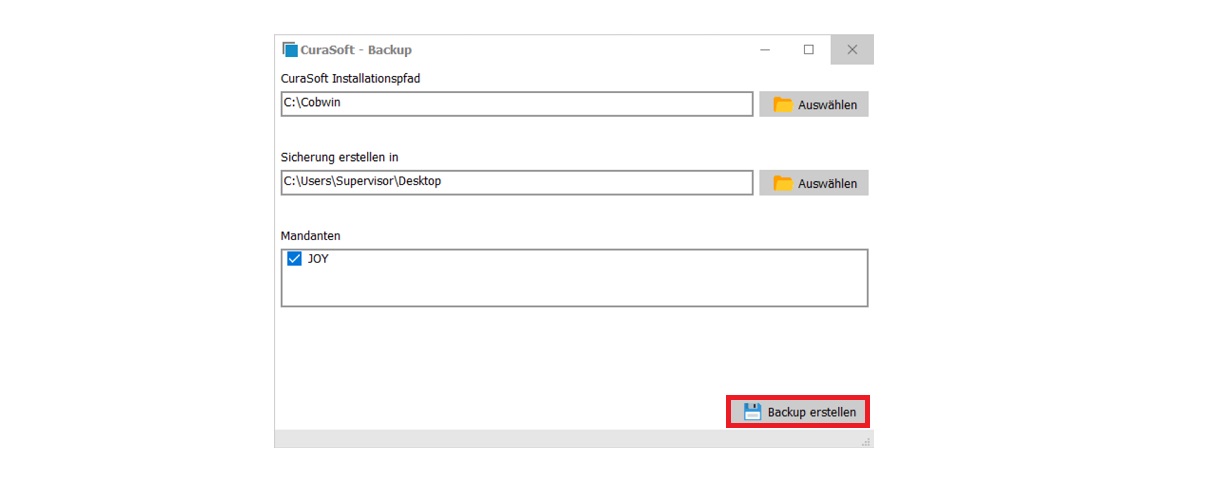Image resolution: width=1210 pixels, height=486 pixels.
Task: Uncheck the JOY Mandanten checkbox
Action: [294, 258]
